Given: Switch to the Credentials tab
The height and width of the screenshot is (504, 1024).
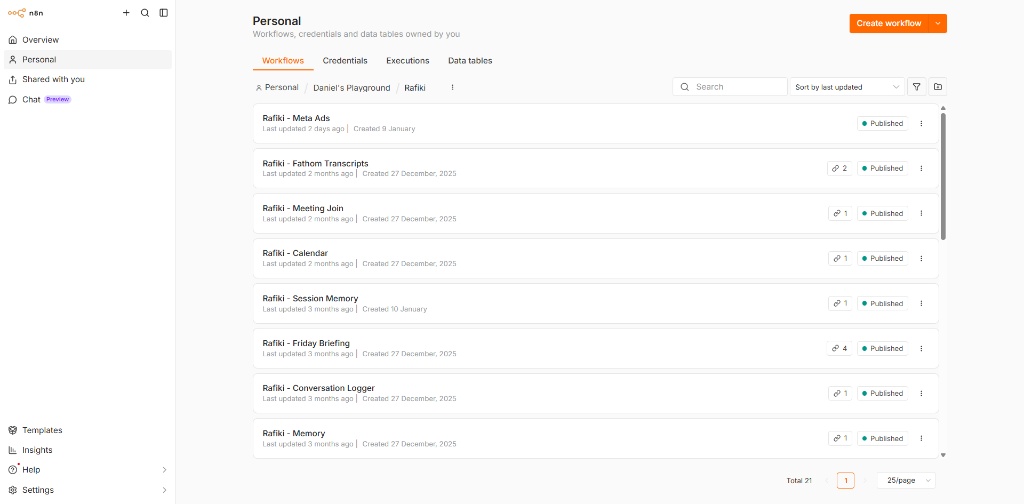Looking at the screenshot, I should [x=345, y=61].
